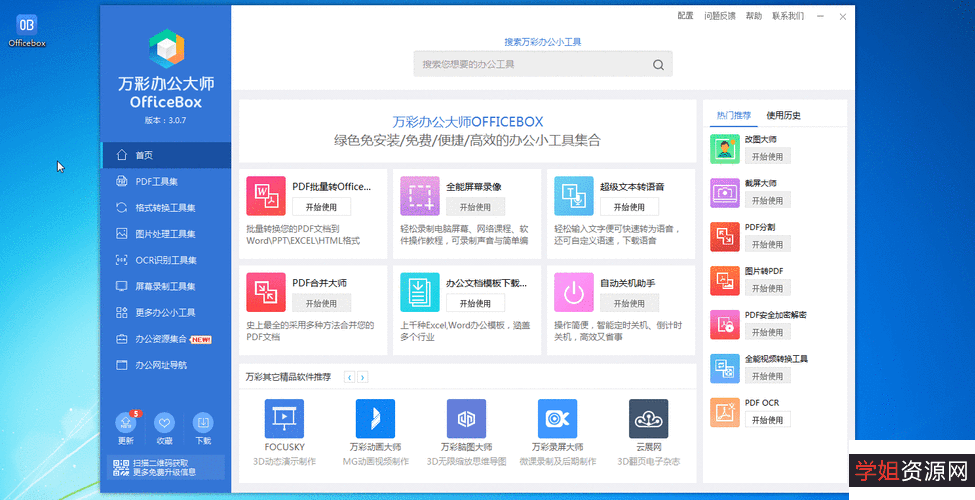975x500 pixels.
Task: Click 开始使用 under 图片转PDF
Action: point(768,289)
